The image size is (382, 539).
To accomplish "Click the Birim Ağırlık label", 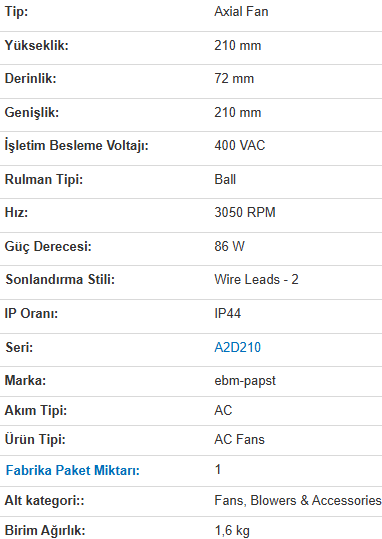I will tap(45, 530).
